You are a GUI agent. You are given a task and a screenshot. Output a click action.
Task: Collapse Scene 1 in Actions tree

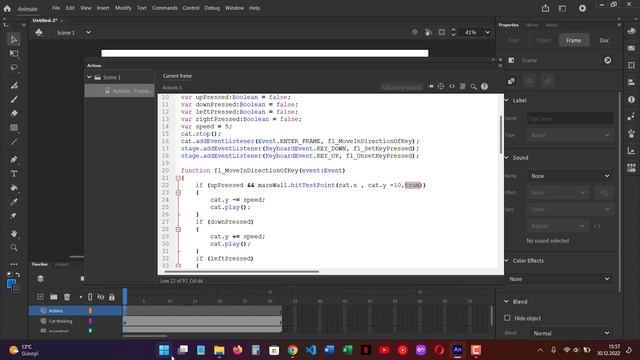tap(89, 77)
